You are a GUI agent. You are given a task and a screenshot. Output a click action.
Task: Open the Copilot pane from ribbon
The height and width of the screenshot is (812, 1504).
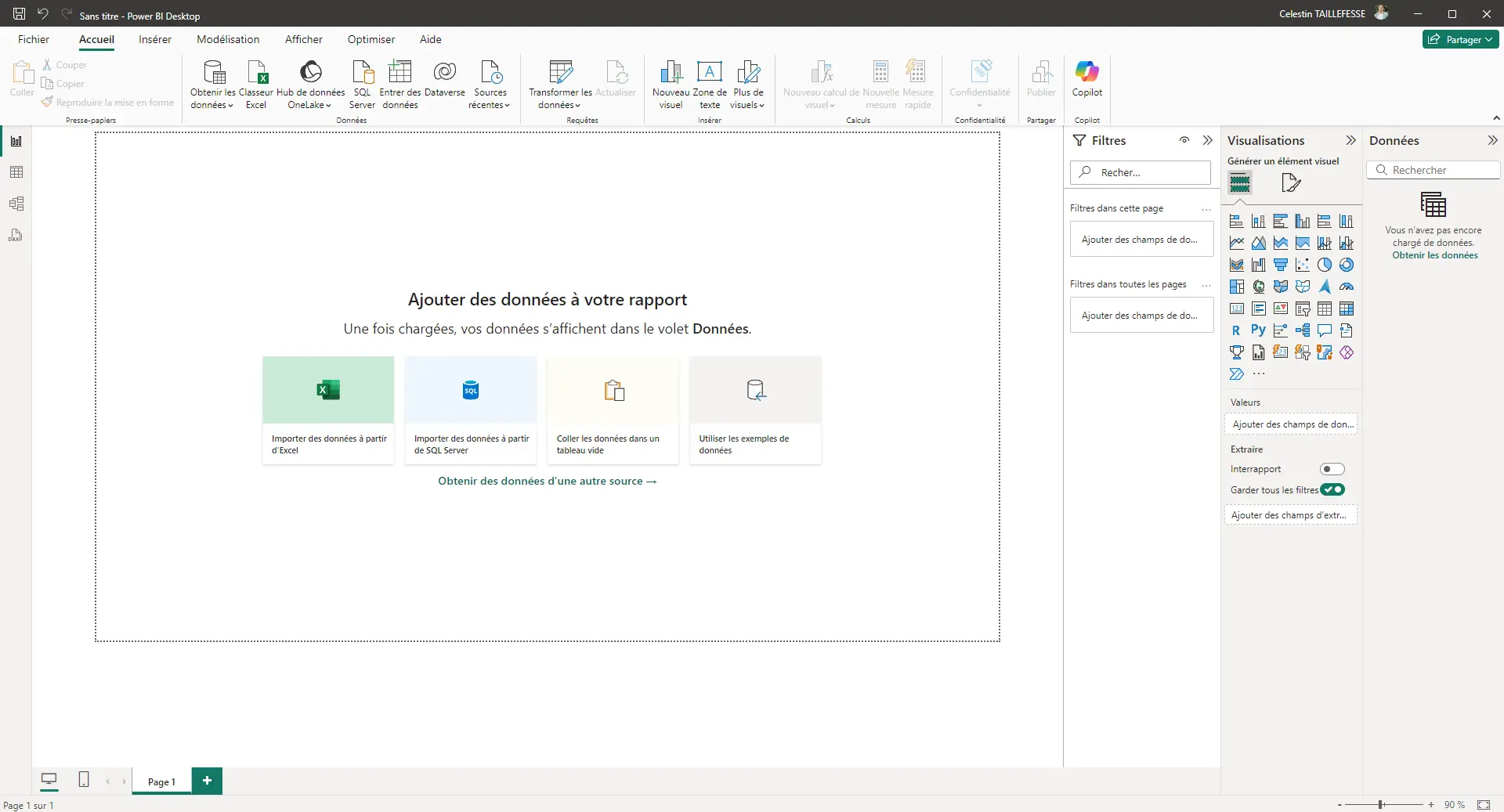[1087, 79]
